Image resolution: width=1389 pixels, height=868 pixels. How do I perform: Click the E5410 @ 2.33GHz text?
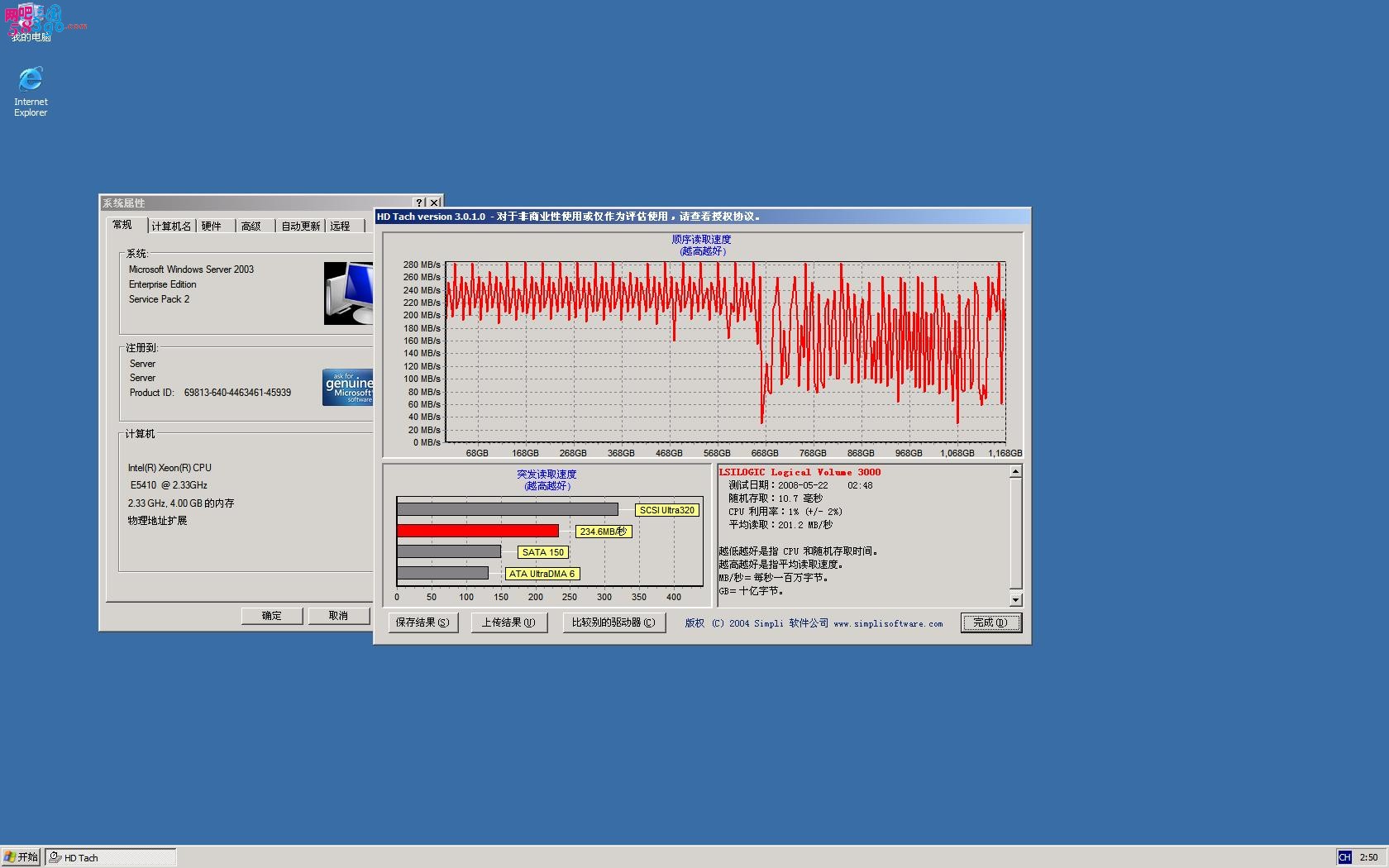point(169,485)
